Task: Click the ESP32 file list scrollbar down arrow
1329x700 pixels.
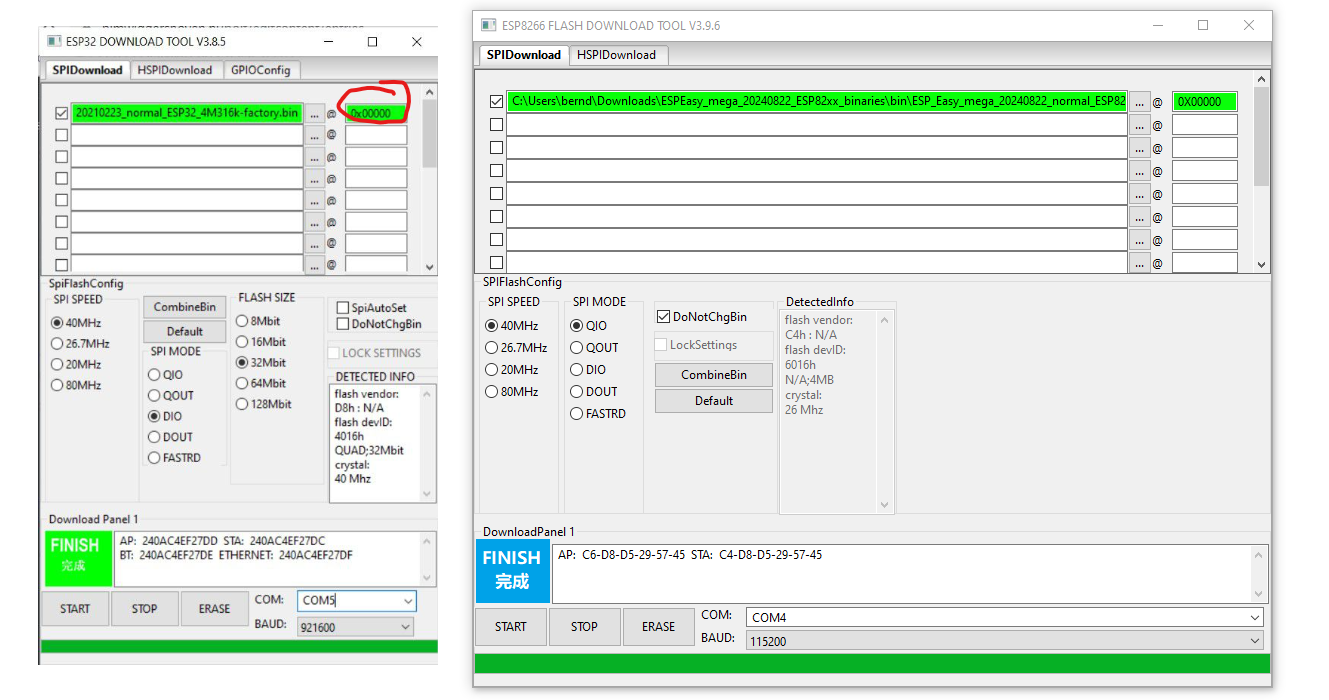Action: 430,267
